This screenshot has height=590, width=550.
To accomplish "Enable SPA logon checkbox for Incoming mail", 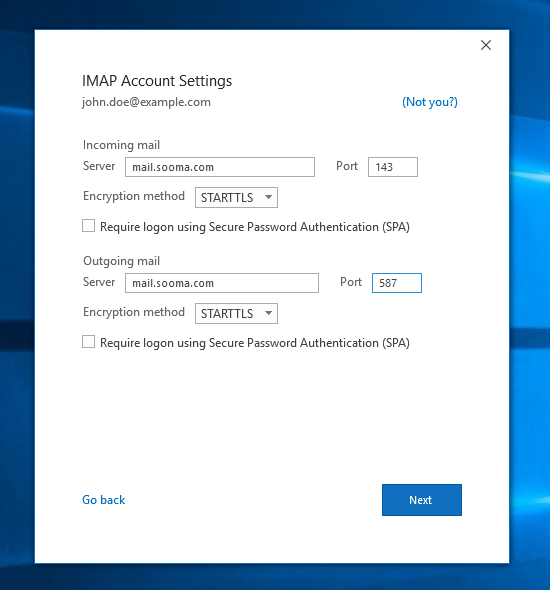I will tap(88, 226).
